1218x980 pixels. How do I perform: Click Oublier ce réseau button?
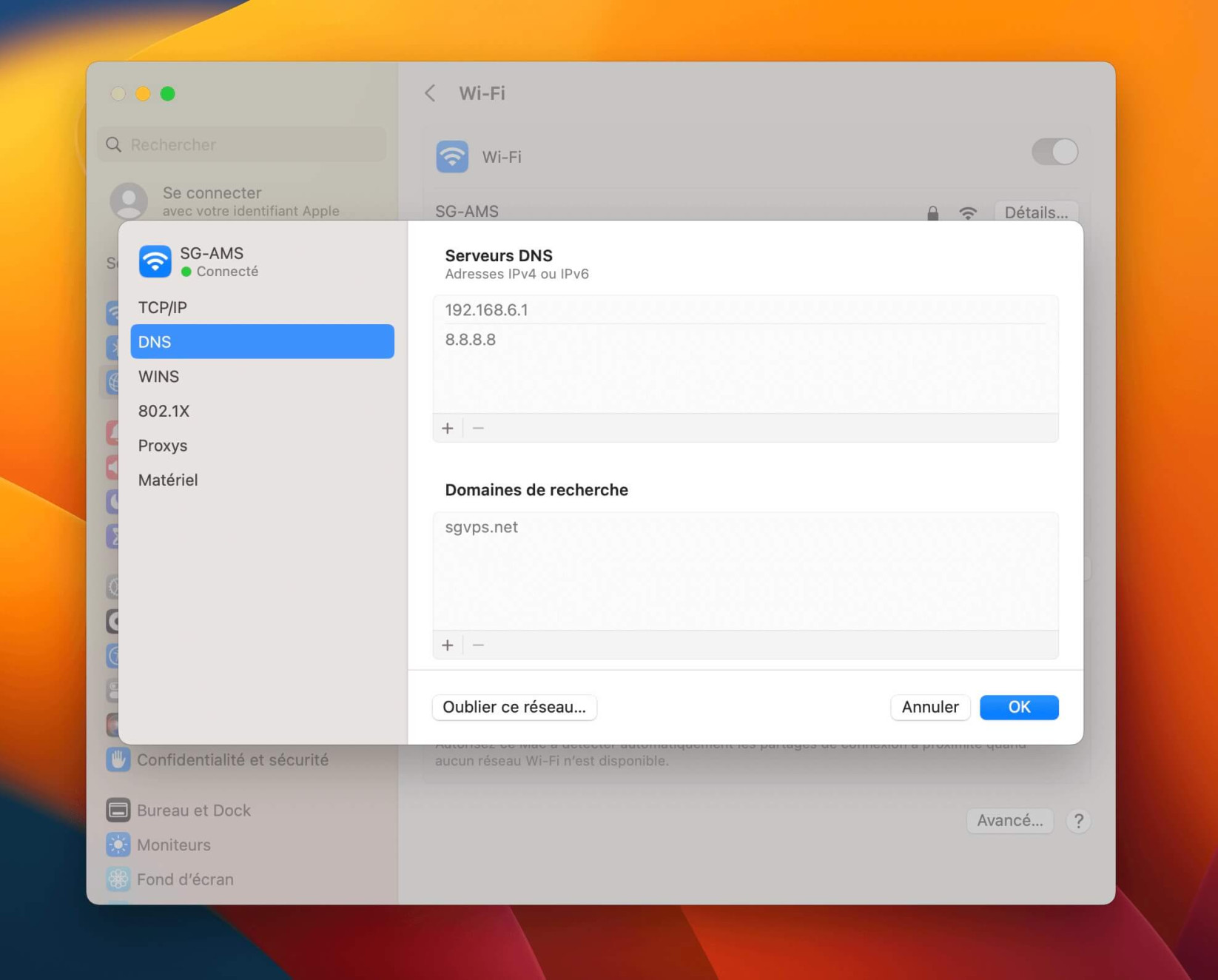click(x=514, y=707)
